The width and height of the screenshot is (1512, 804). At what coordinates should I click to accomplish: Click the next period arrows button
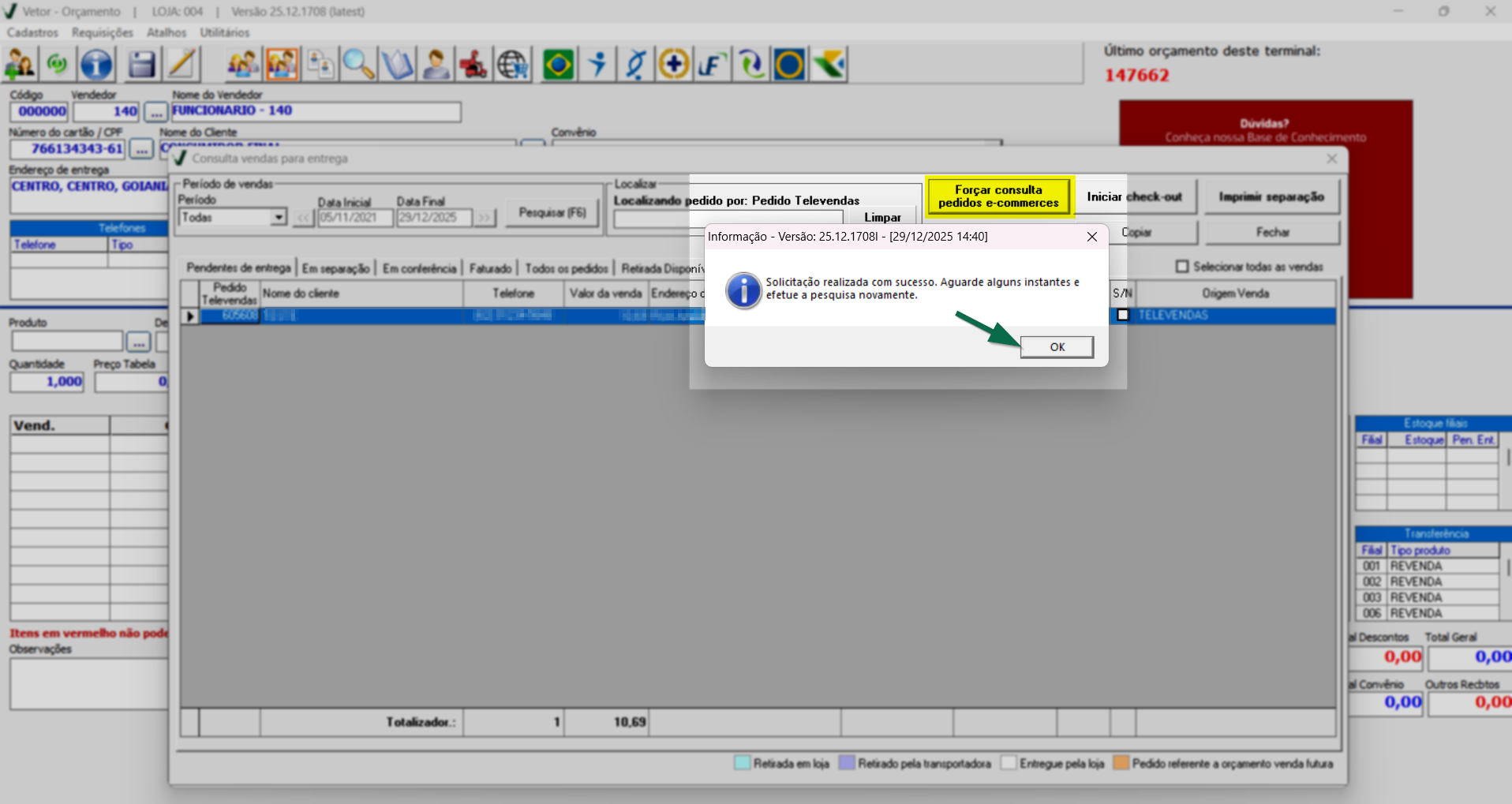[x=485, y=218]
